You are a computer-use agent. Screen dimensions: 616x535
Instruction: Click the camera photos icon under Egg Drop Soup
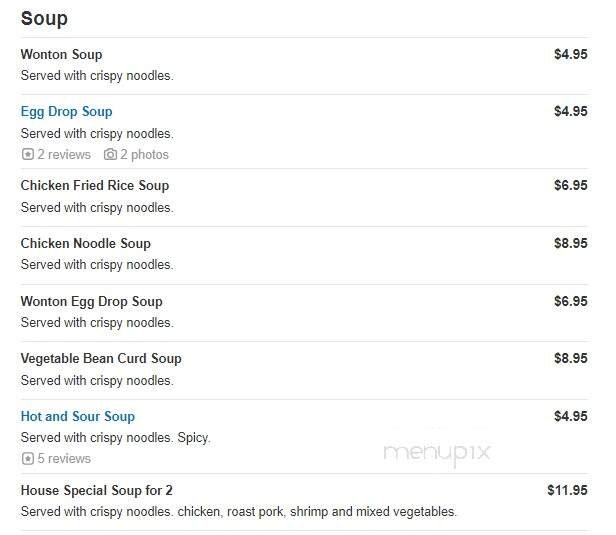pyautogui.click(x=111, y=155)
